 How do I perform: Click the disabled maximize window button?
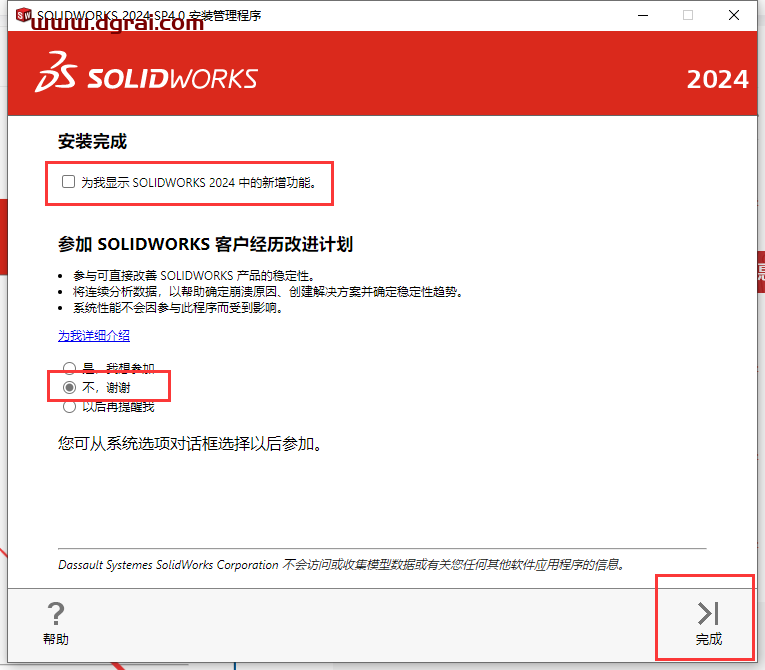pos(687,15)
